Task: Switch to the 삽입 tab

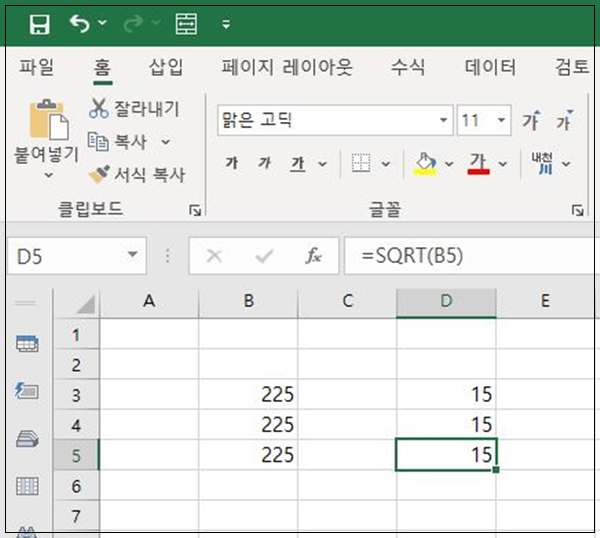Action: (166, 67)
